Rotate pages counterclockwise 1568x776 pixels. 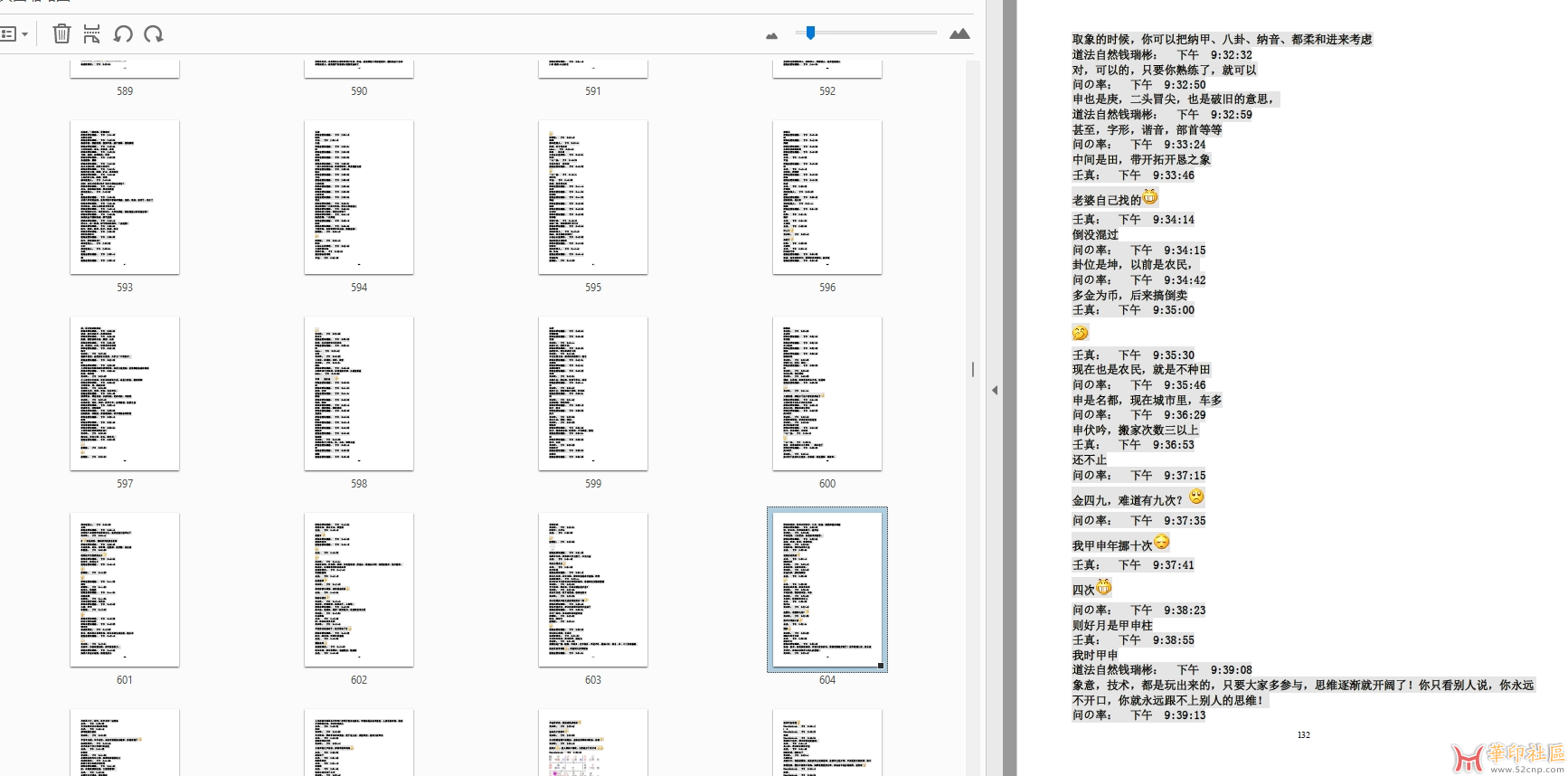(123, 34)
